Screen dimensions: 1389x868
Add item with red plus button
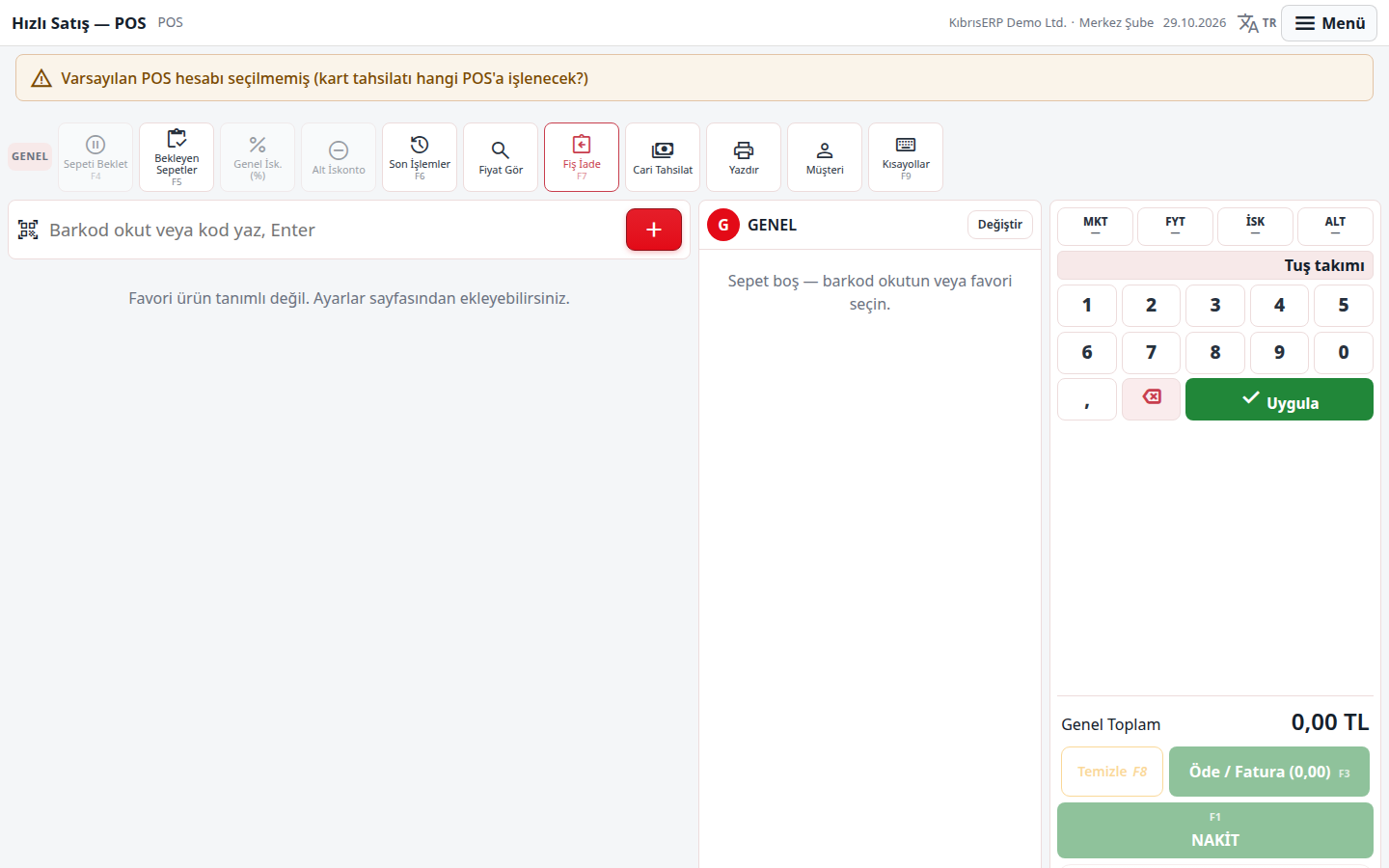pos(654,230)
